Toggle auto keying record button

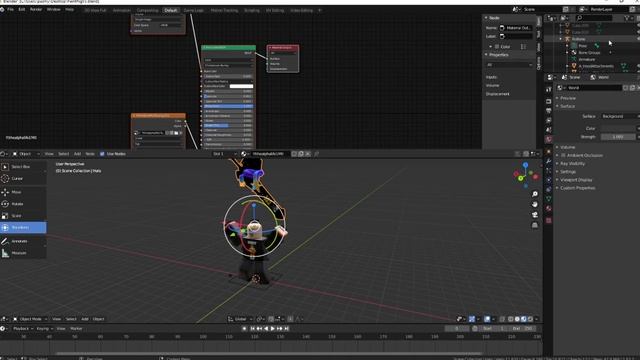[x=244, y=329]
